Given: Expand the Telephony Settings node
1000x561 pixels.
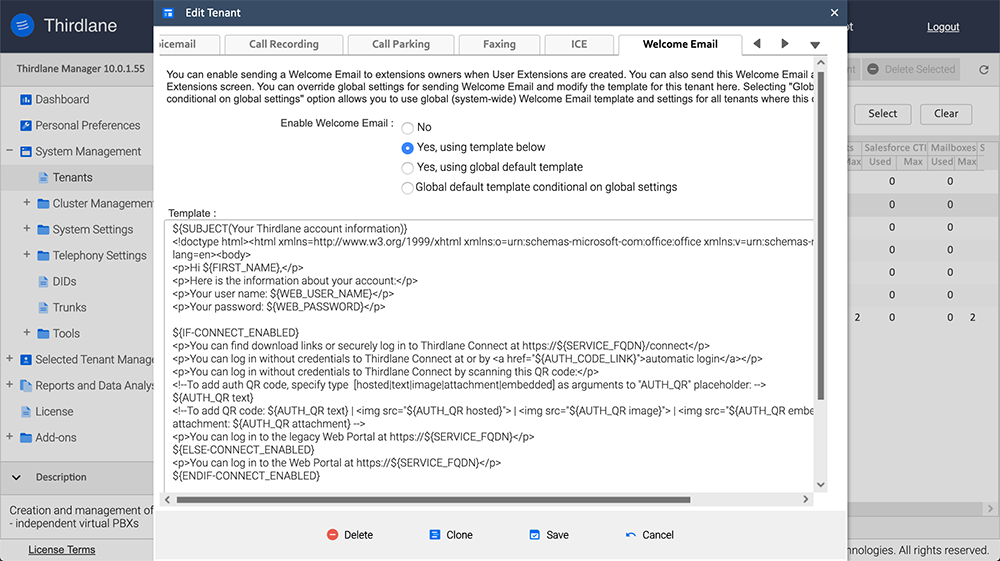Looking at the screenshot, I should [x=27, y=254].
